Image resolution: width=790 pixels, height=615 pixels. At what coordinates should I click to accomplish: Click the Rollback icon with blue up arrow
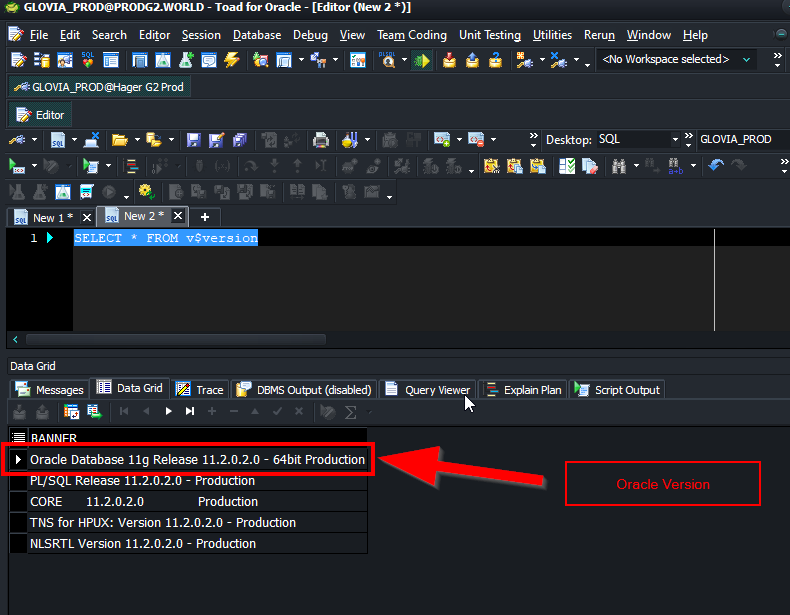click(x=472, y=60)
